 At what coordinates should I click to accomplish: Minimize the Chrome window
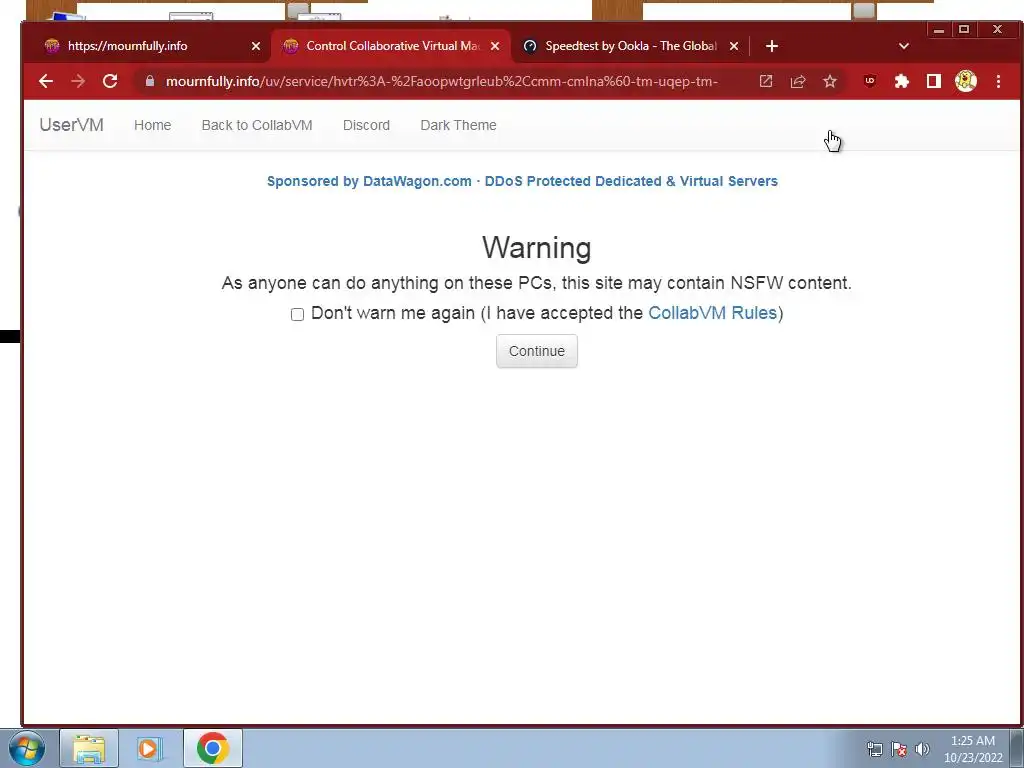click(x=938, y=29)
